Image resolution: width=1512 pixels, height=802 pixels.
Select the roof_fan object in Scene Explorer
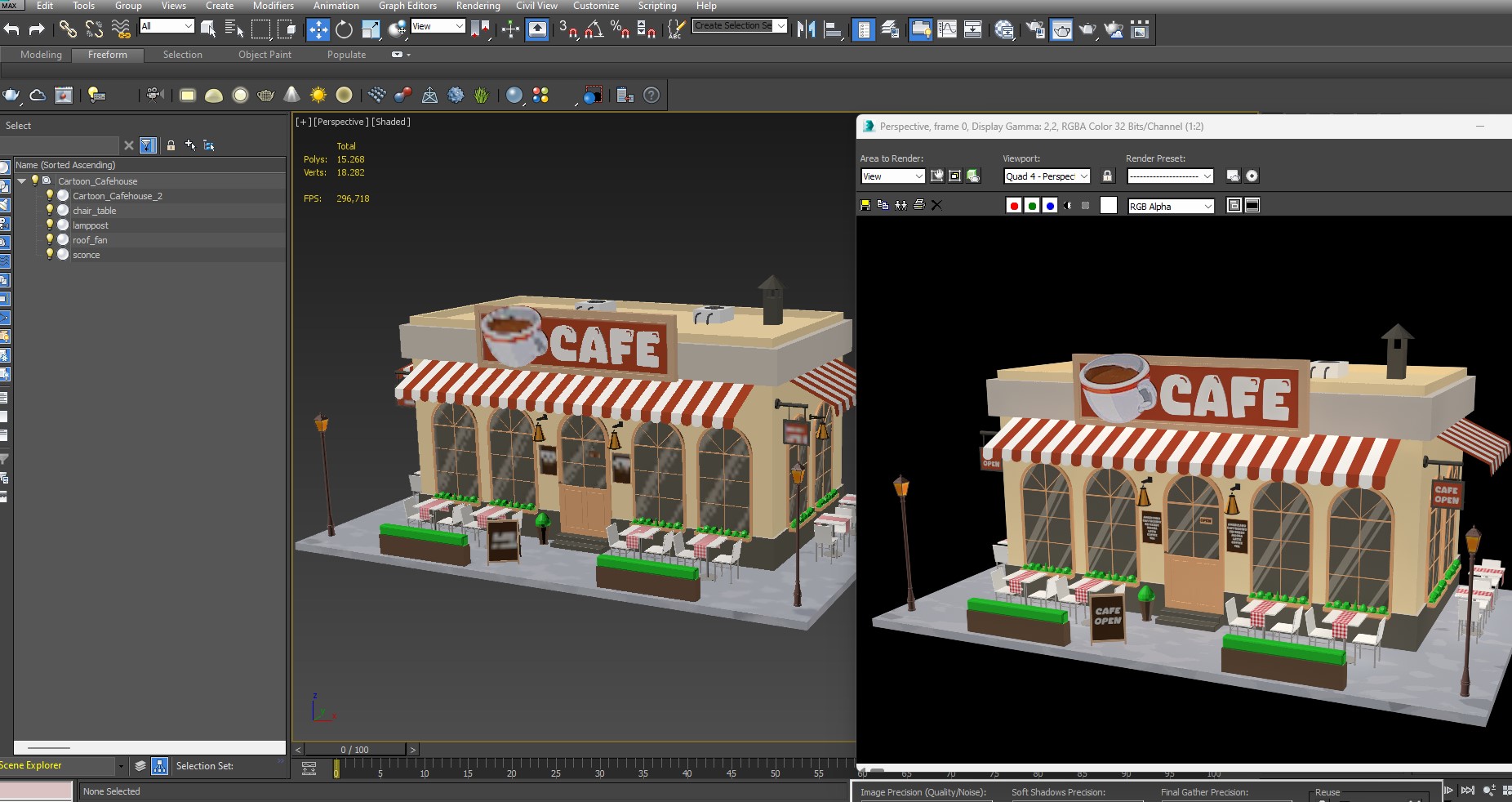[x=90, y=240]
